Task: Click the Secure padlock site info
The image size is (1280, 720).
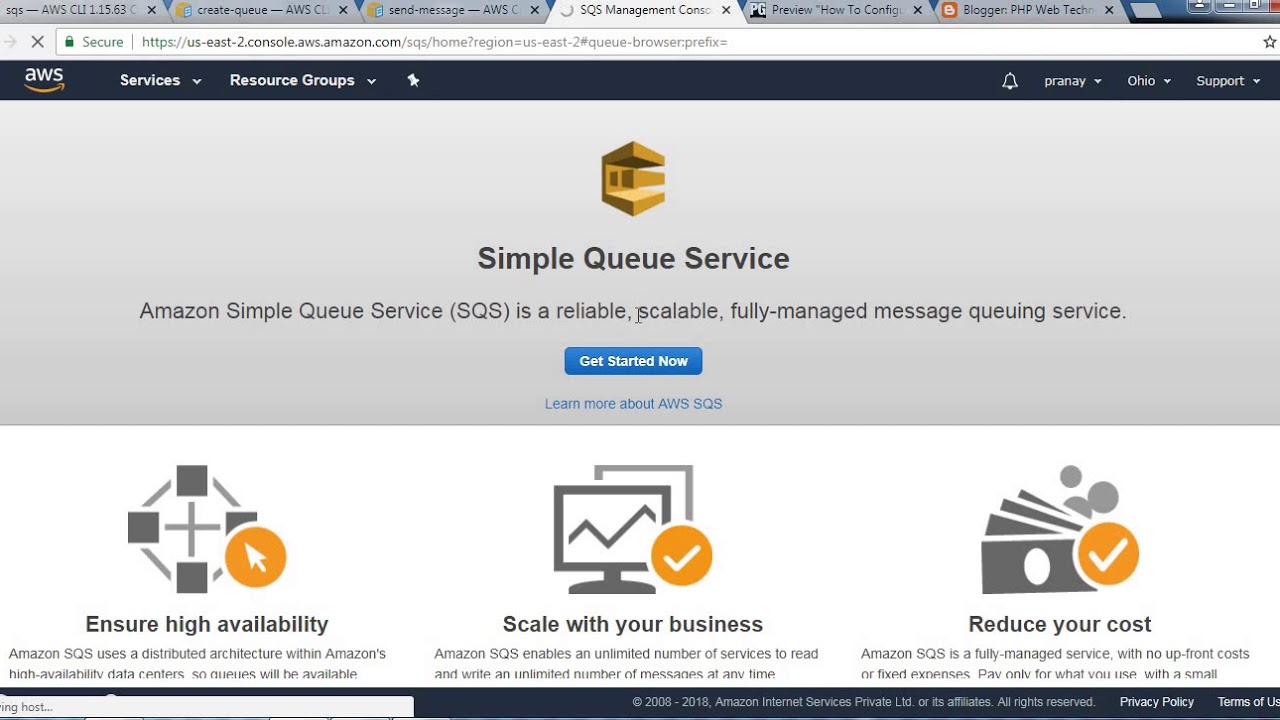Action: 93,42
